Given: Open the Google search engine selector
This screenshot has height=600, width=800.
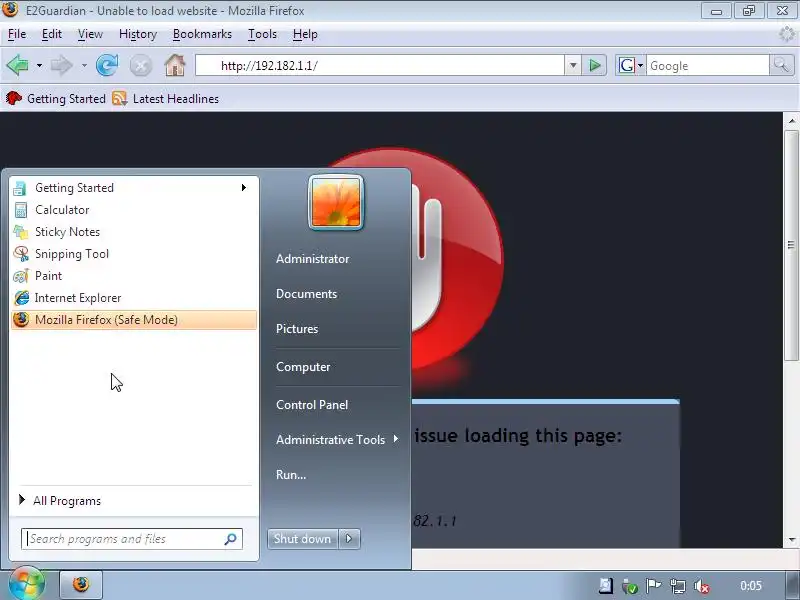Looking at the screenshot, I should [631, 65].
